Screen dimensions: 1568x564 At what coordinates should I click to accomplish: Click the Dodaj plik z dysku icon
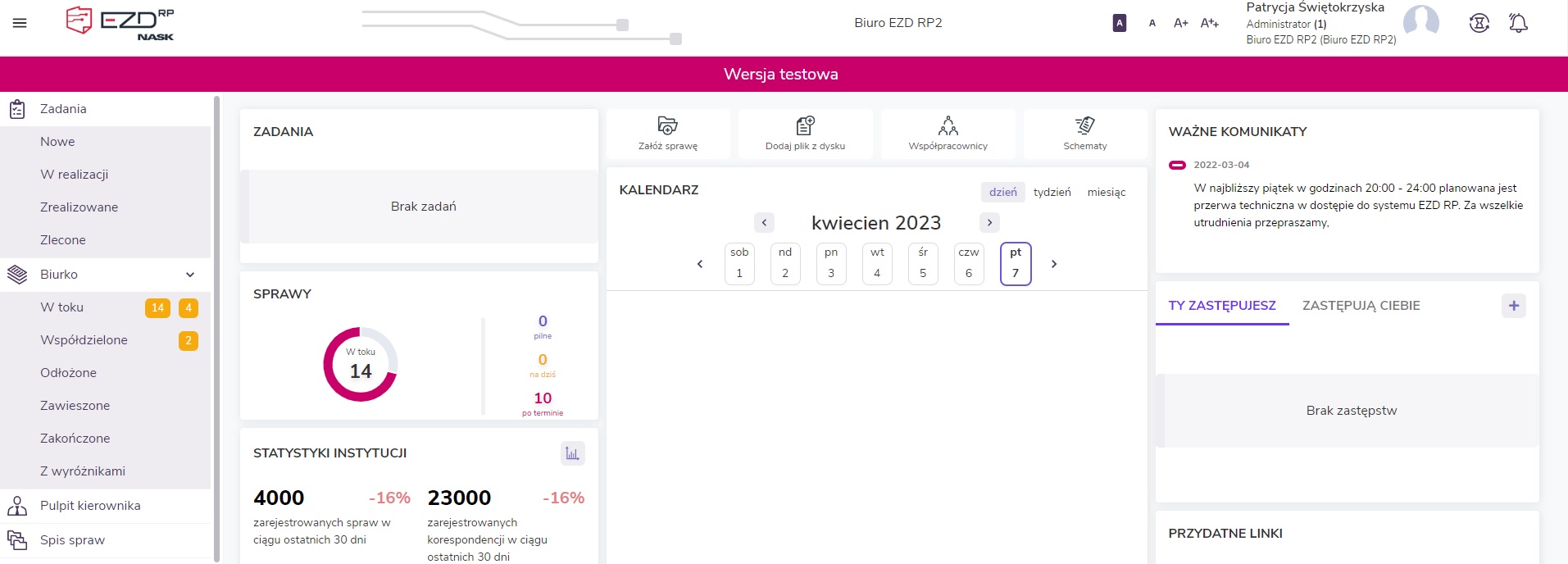tap(805, 125)
